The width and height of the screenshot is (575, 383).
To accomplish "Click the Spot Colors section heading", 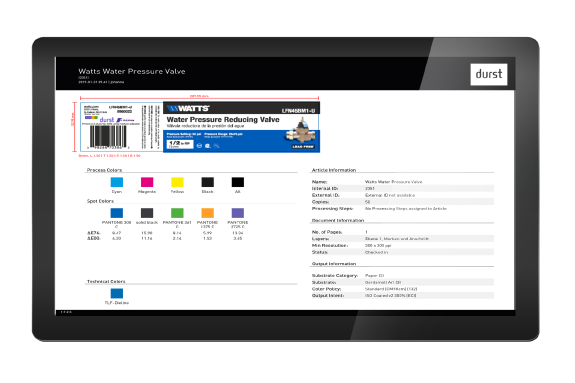I will pyautogui.click(x=100, y=201).
